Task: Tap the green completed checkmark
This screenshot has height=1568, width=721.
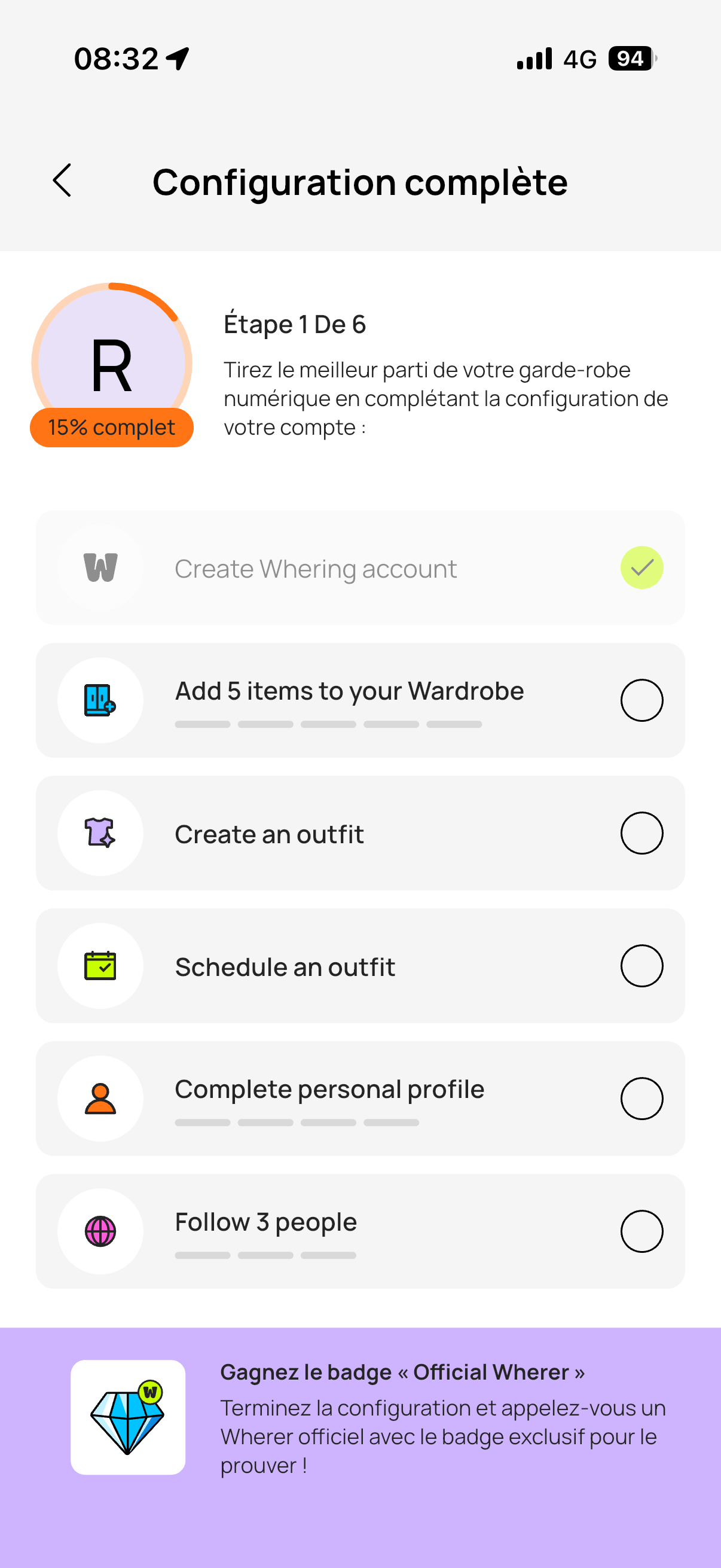Action: point(642,568)
